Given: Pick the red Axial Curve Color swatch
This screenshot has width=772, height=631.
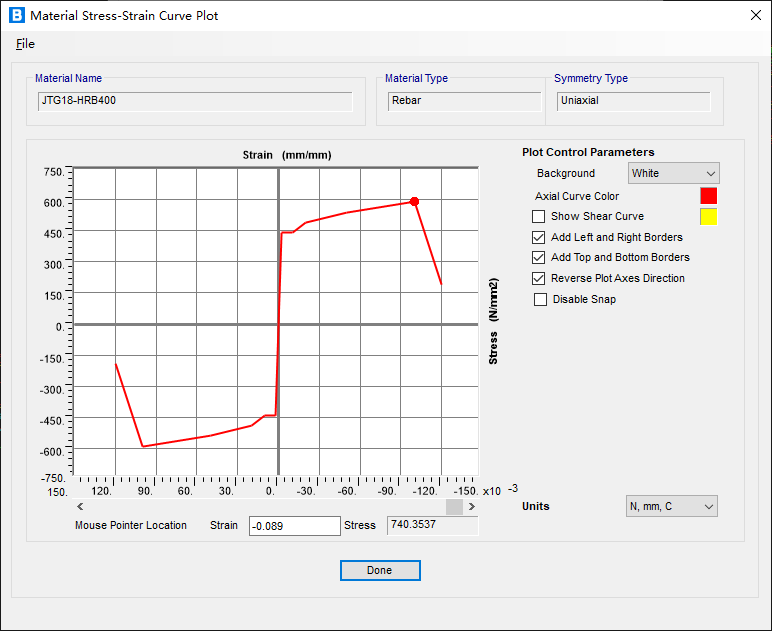Looking at the screenshot, I should 708,196.
